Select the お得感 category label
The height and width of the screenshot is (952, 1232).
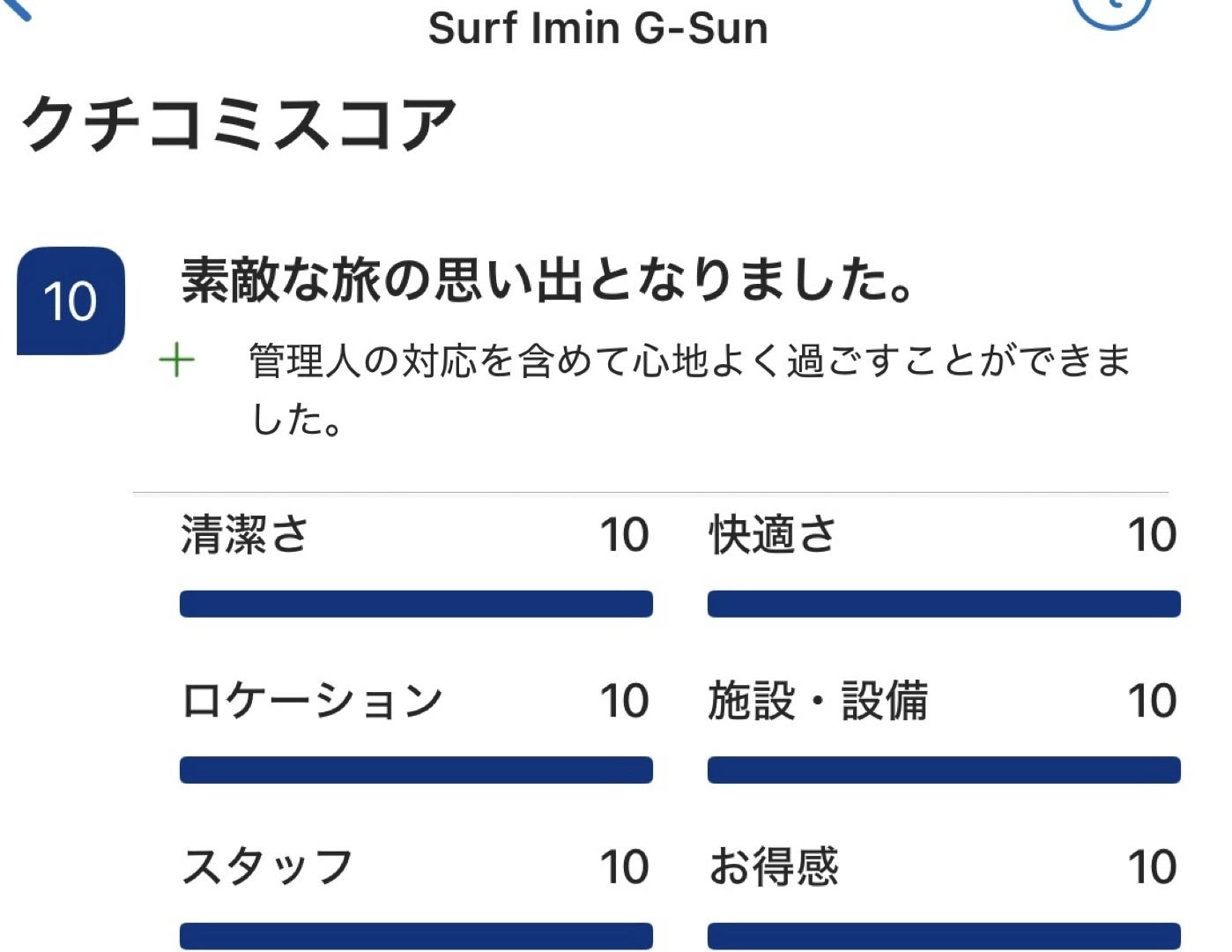[774, 867]
